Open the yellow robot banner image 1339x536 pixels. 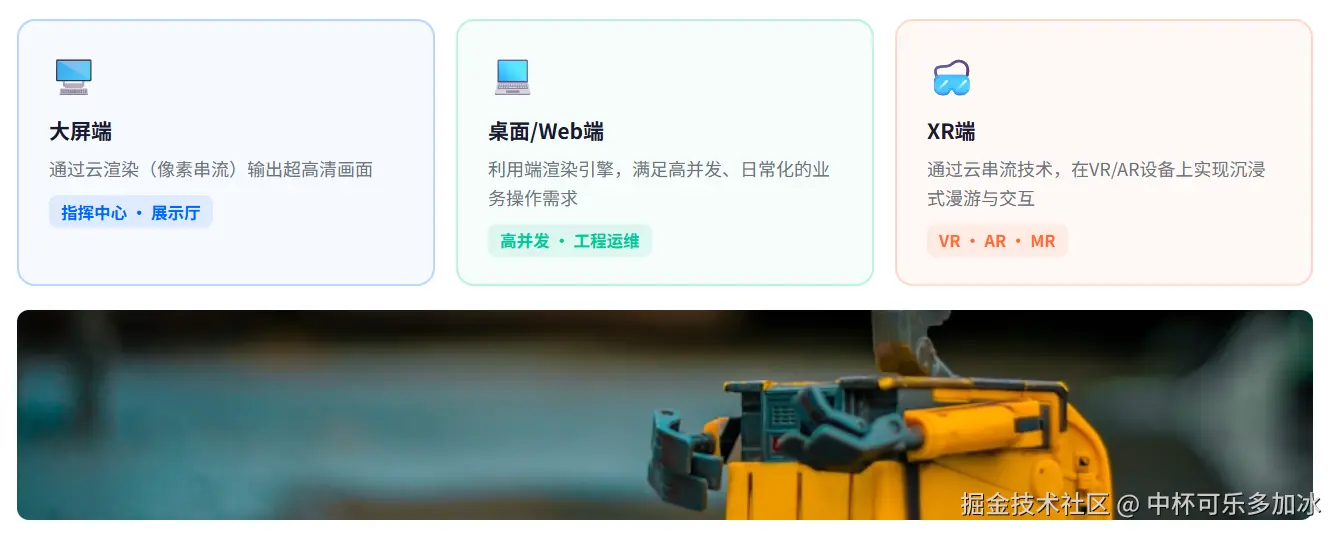pyautogui.click(x=665, y=415)
